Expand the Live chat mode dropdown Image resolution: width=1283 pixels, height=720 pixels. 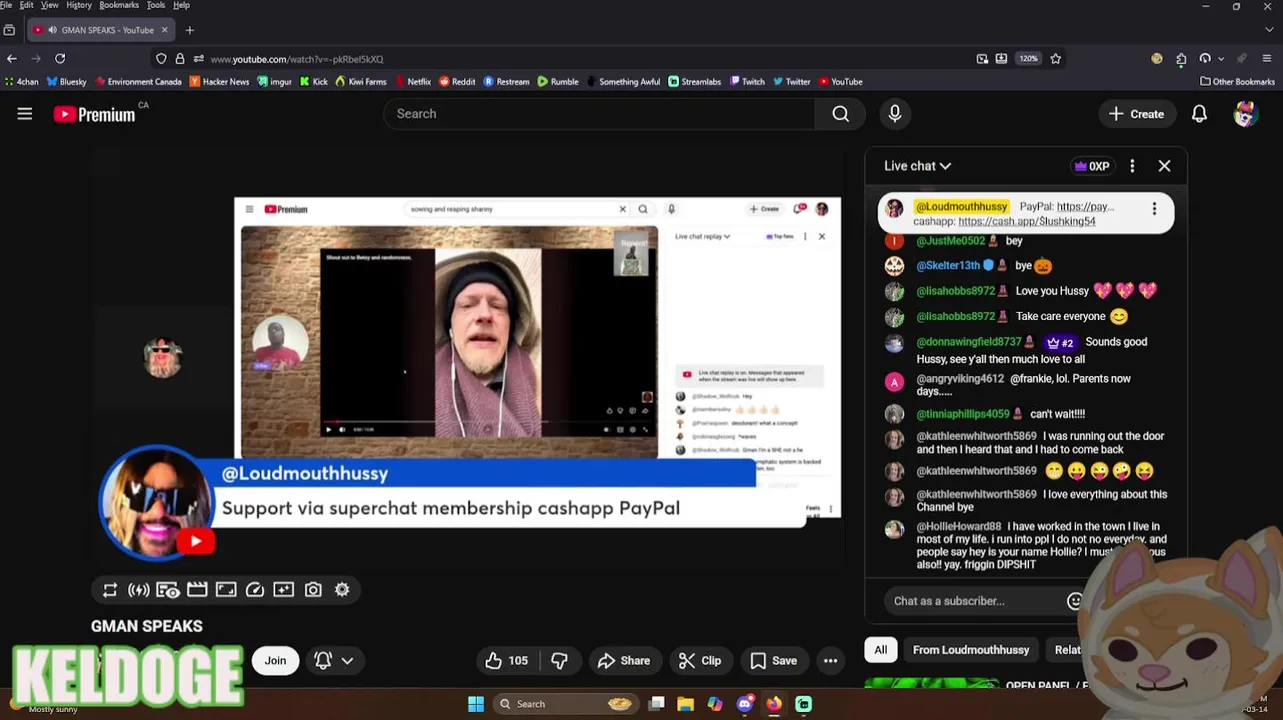pos(917,166)
